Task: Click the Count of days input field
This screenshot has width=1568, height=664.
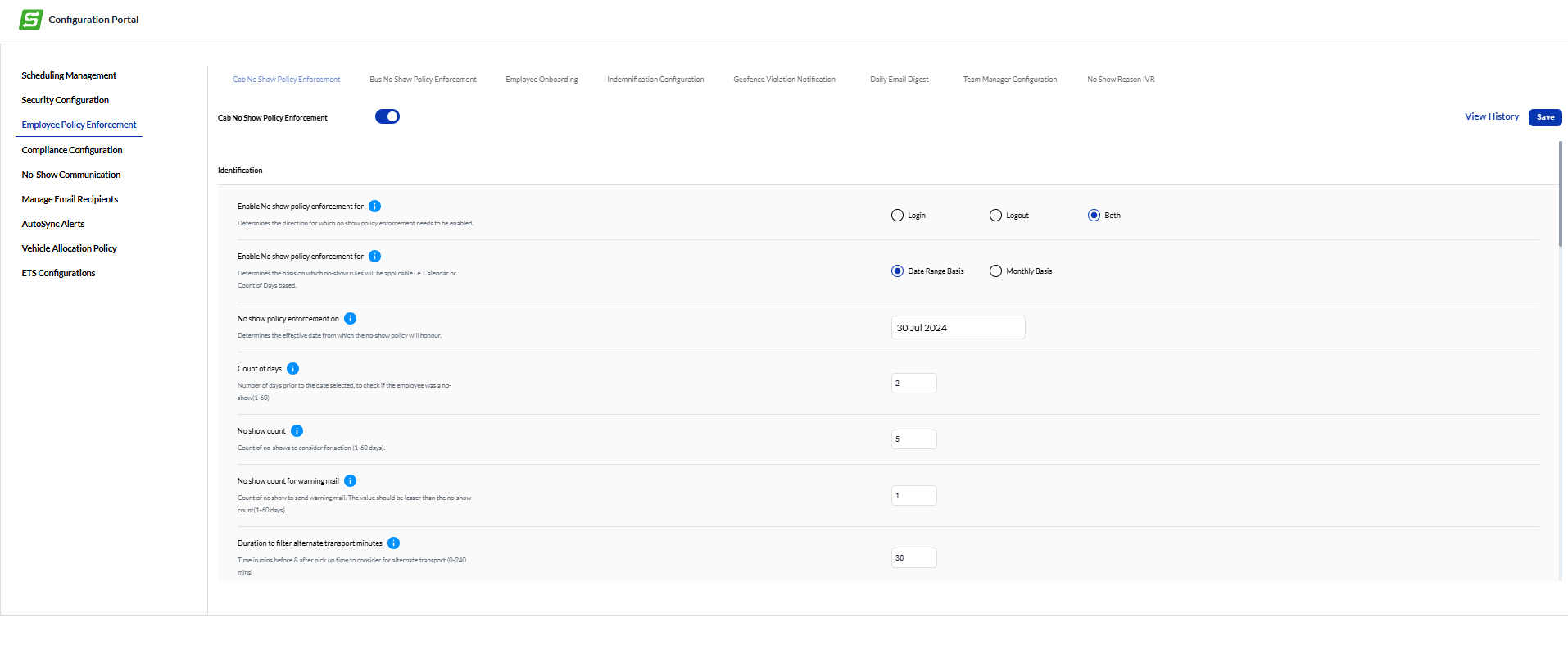Action: click(x=913, y=384)
